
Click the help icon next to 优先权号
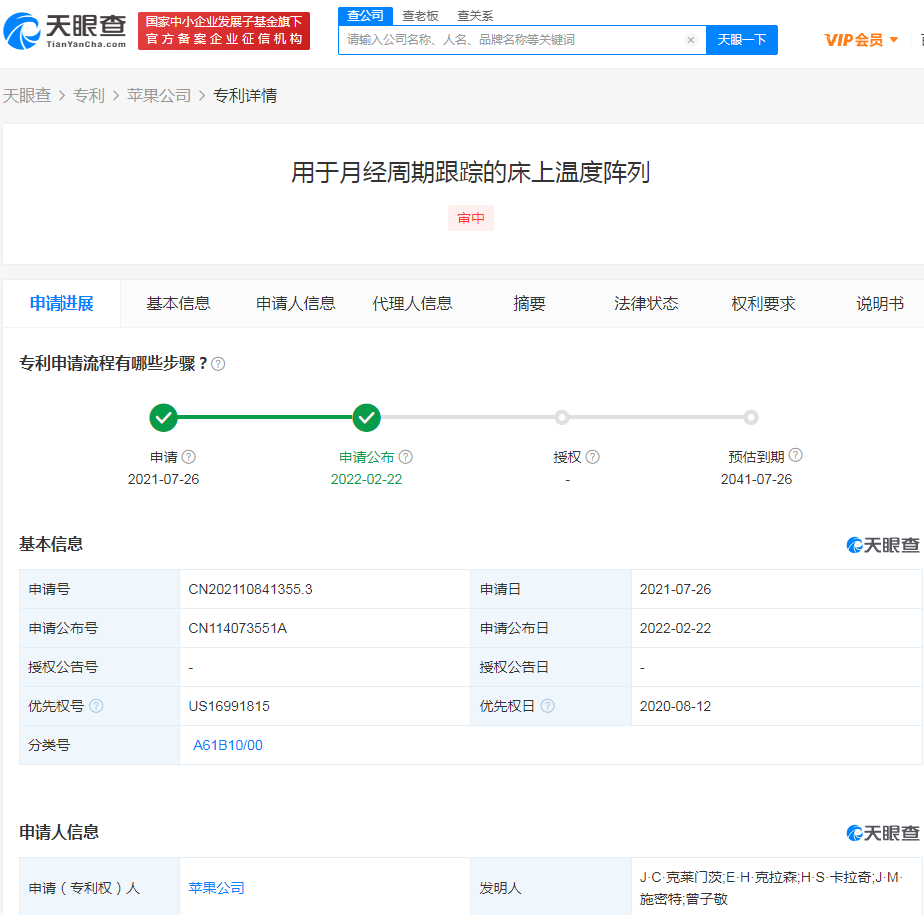[95, 706]
